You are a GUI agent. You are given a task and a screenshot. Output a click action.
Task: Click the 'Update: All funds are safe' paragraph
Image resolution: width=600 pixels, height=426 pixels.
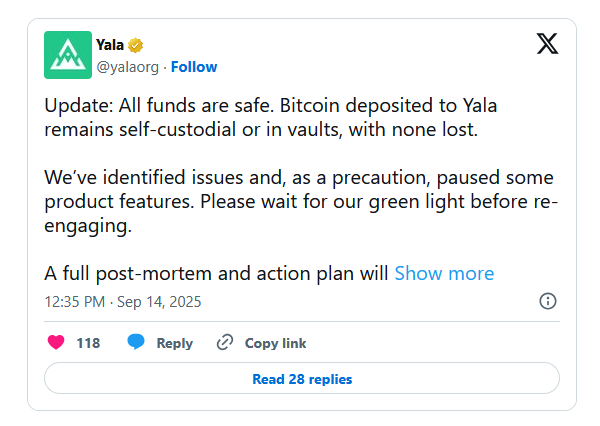click(271, 117)
